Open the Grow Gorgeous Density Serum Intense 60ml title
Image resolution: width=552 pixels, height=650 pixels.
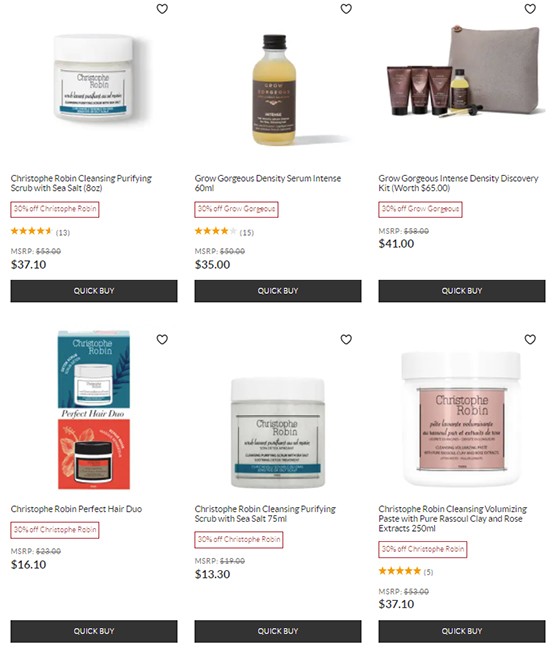(x=268, y=183)
